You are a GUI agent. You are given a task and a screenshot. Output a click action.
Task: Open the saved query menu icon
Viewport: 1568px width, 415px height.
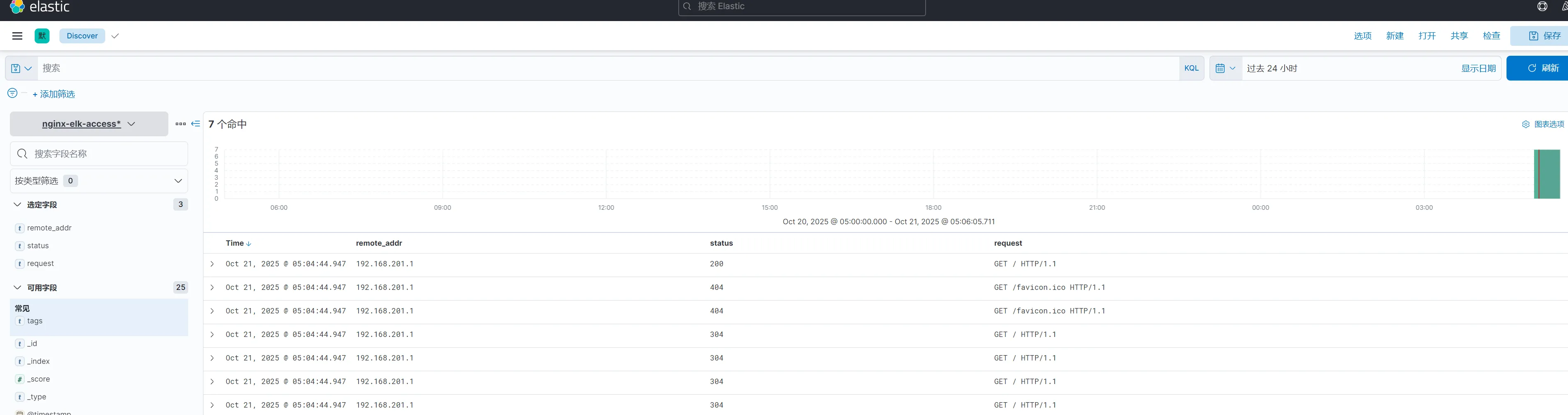coord(21,68)
